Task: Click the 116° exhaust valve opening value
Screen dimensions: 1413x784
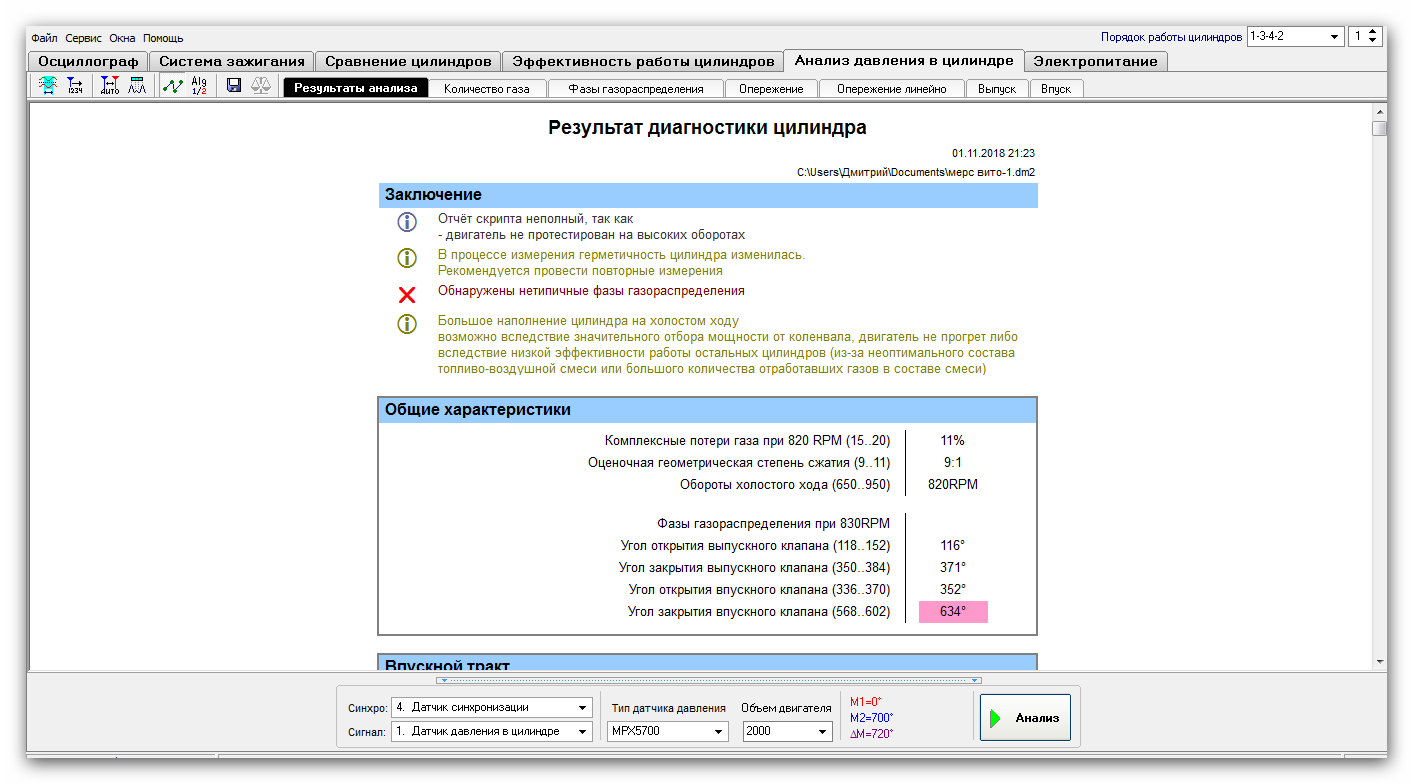Action: coord(953,546)
